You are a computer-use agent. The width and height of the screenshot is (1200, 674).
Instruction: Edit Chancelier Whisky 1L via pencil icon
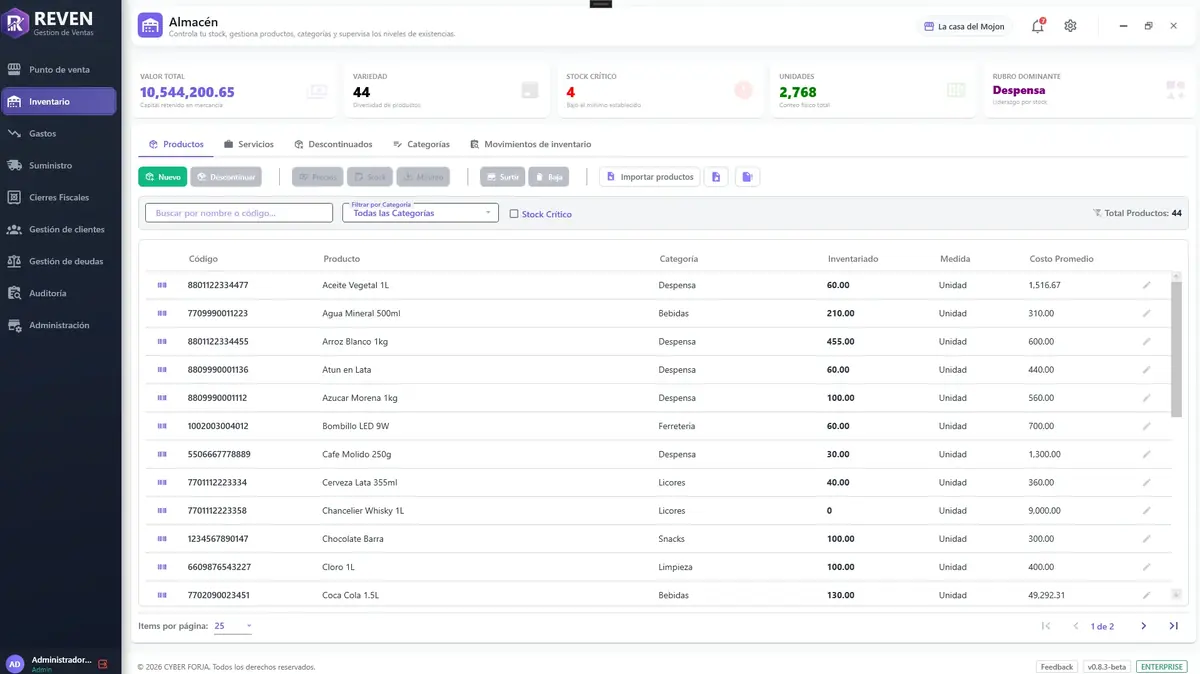coord(1147,510)
